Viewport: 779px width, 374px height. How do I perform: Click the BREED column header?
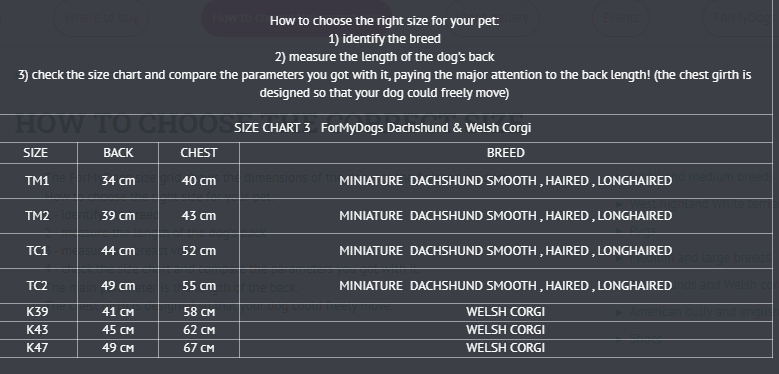tap(506, 153)
